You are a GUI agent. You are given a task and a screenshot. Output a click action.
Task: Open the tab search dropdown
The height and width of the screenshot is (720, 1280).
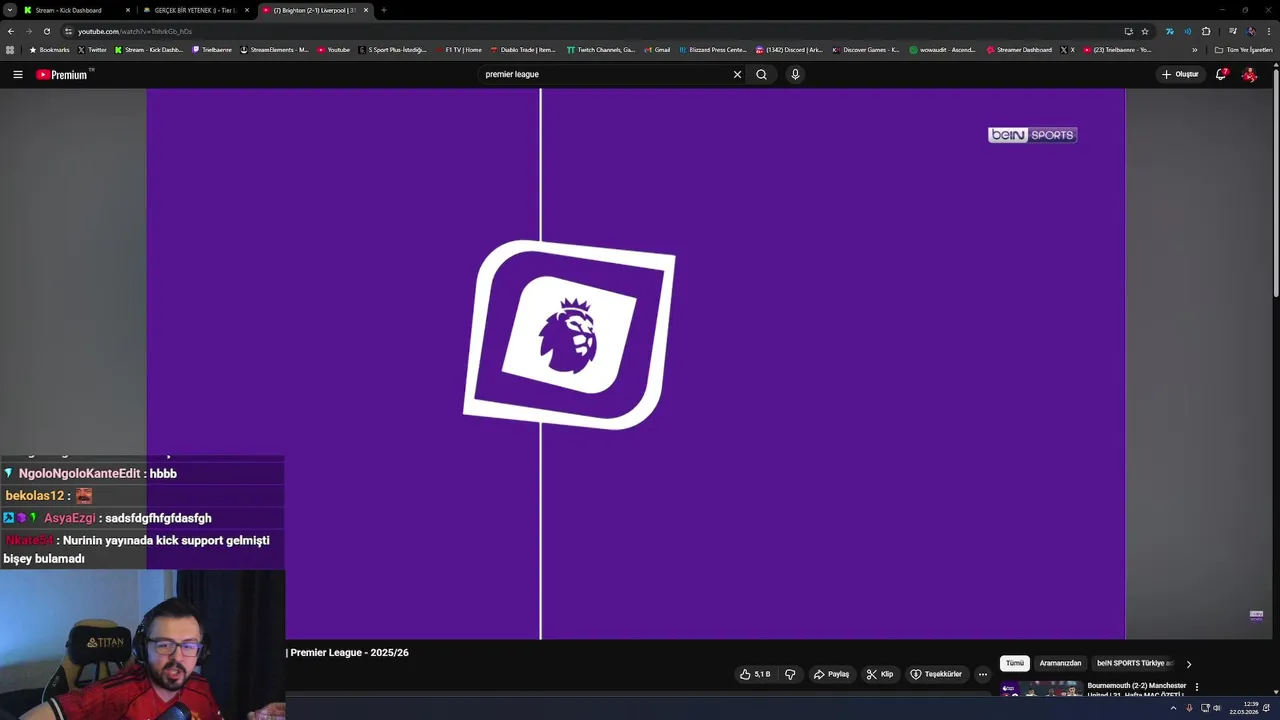pyautogui.click(x=9, y=10)
